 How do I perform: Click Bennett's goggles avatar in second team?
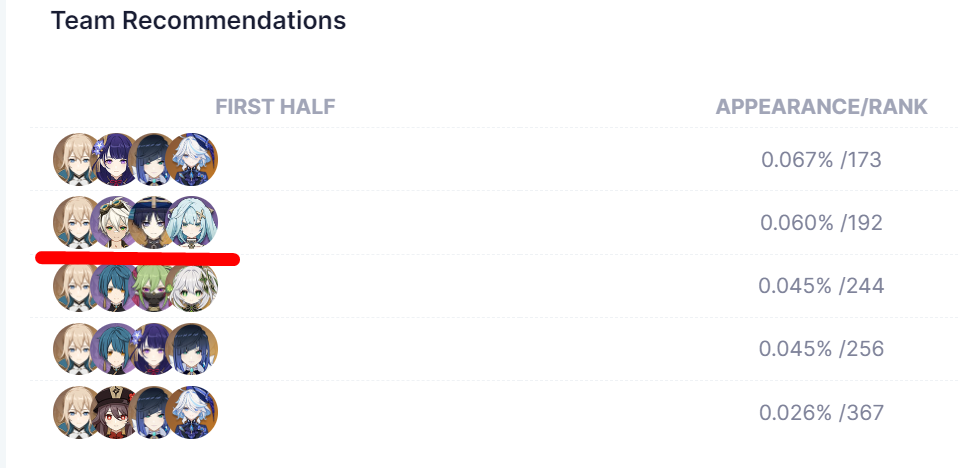(116, 222)
